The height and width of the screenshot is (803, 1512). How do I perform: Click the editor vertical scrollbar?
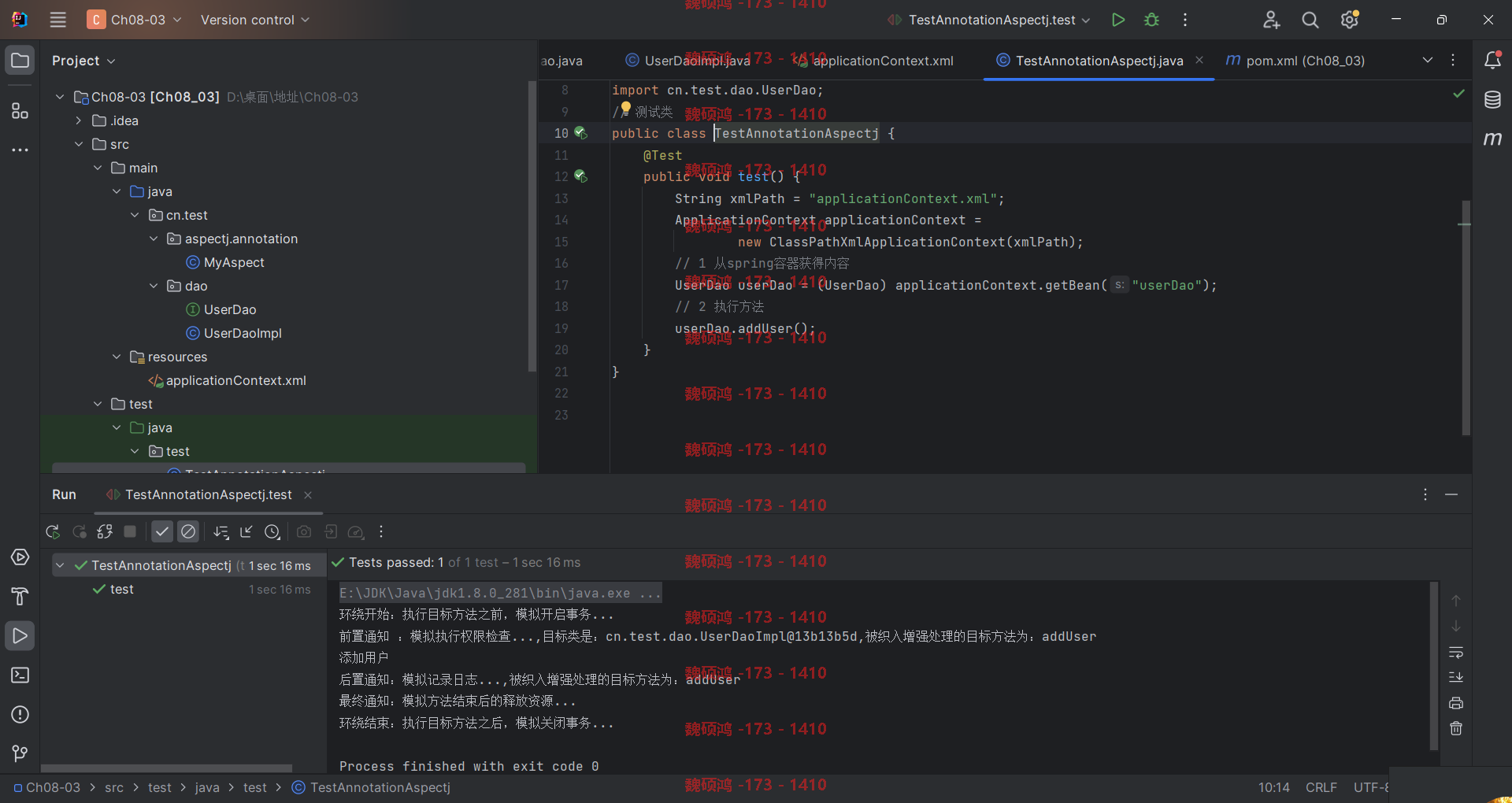tap(1466, 317)
